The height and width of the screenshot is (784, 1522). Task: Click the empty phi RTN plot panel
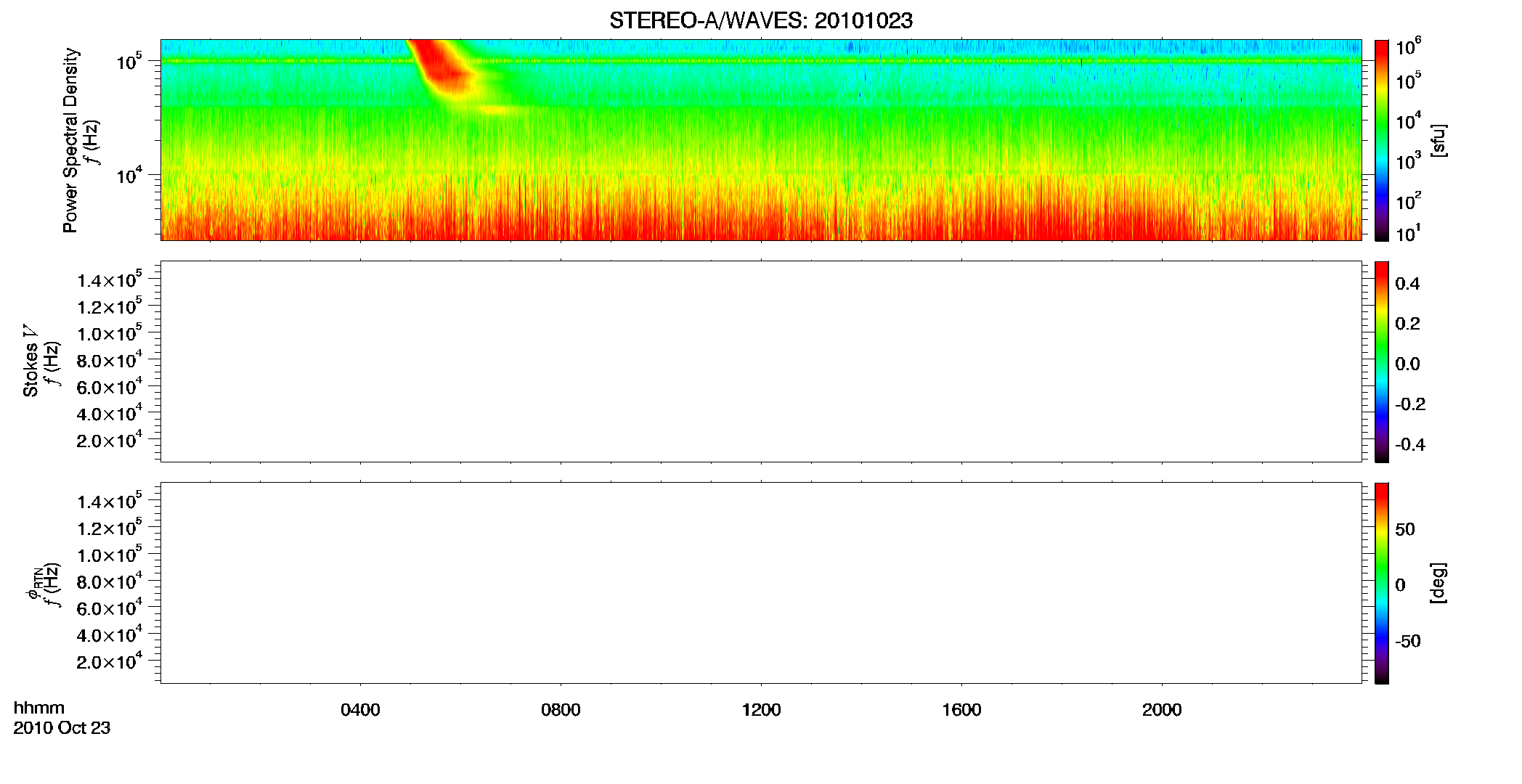tap(761, 583)
